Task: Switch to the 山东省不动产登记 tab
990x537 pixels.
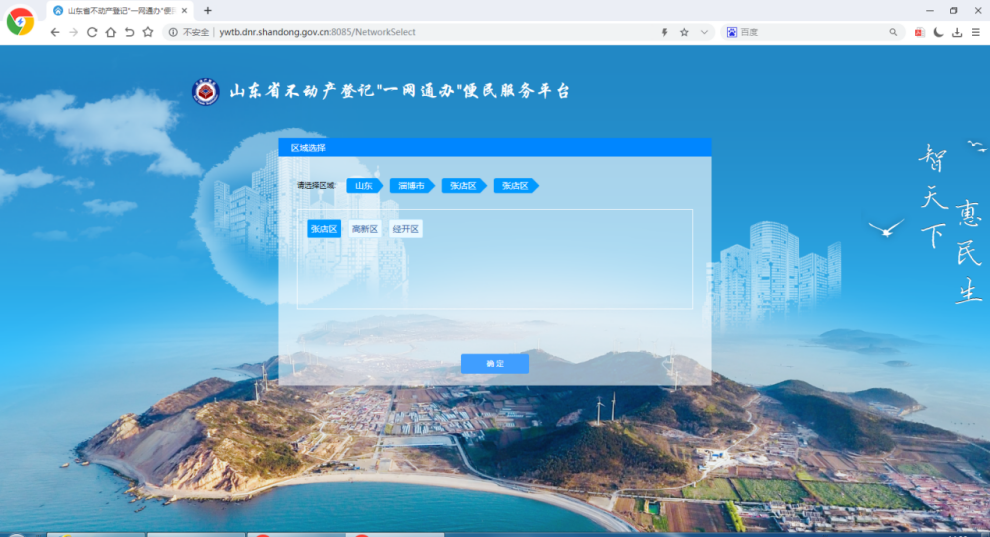Action: pos(120,11)
